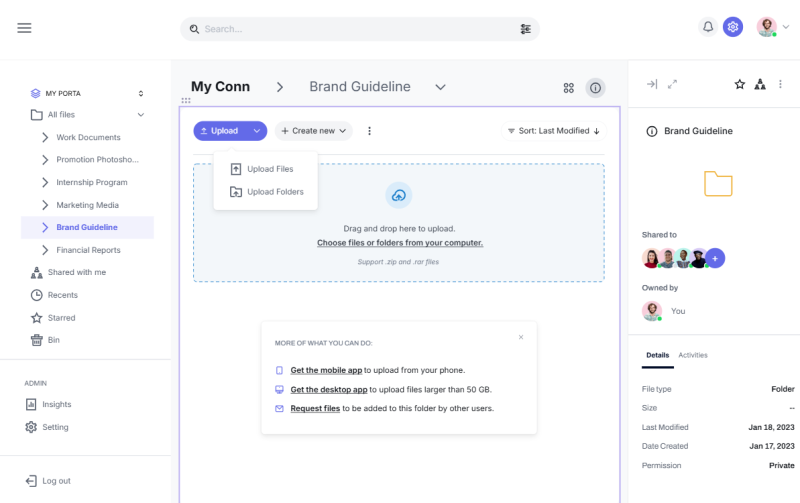Open Sort: Last Modified dropdown
The image size is (800, 503).
tap(553, 131)
